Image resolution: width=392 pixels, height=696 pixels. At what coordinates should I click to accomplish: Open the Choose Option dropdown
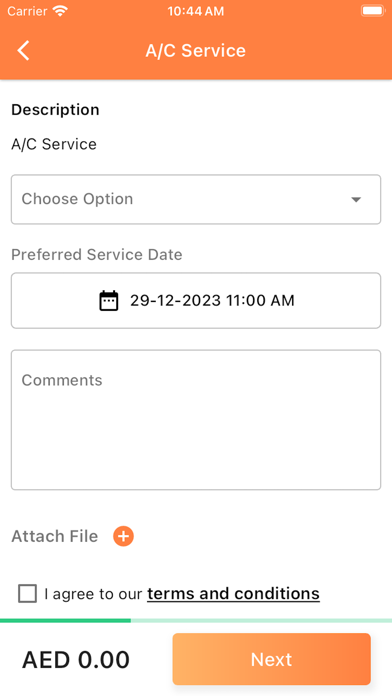click(x=196, y=199)
